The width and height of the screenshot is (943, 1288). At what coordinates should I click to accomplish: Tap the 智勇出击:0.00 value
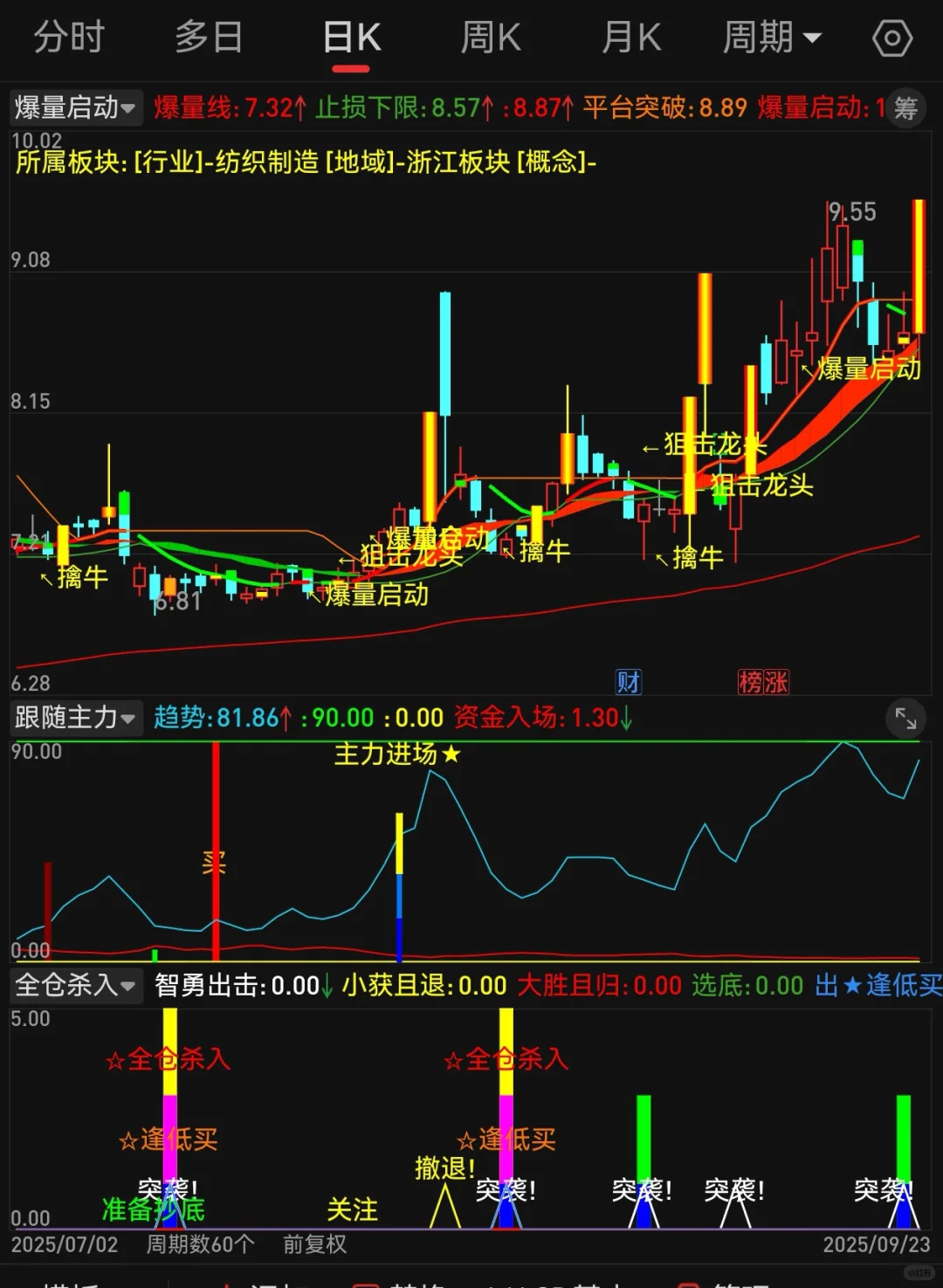click(x=244, y=986)
